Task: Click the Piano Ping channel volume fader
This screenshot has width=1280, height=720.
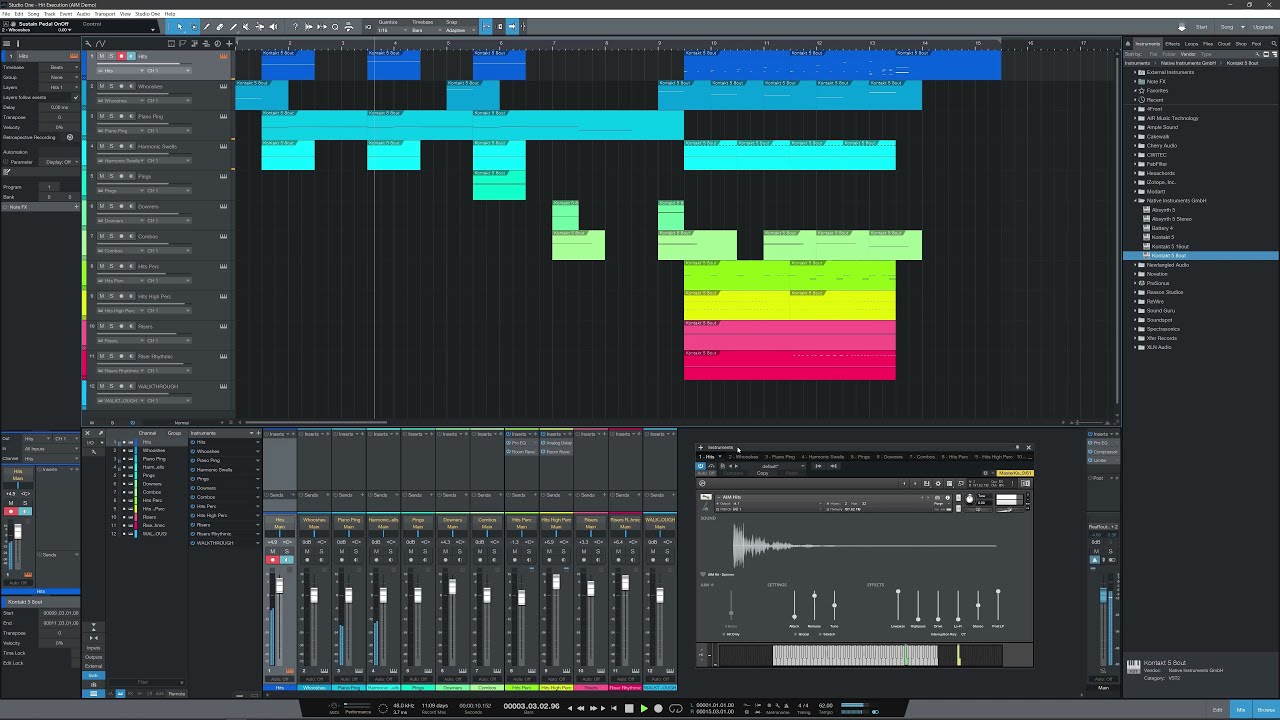Action: tap(348, 597)
